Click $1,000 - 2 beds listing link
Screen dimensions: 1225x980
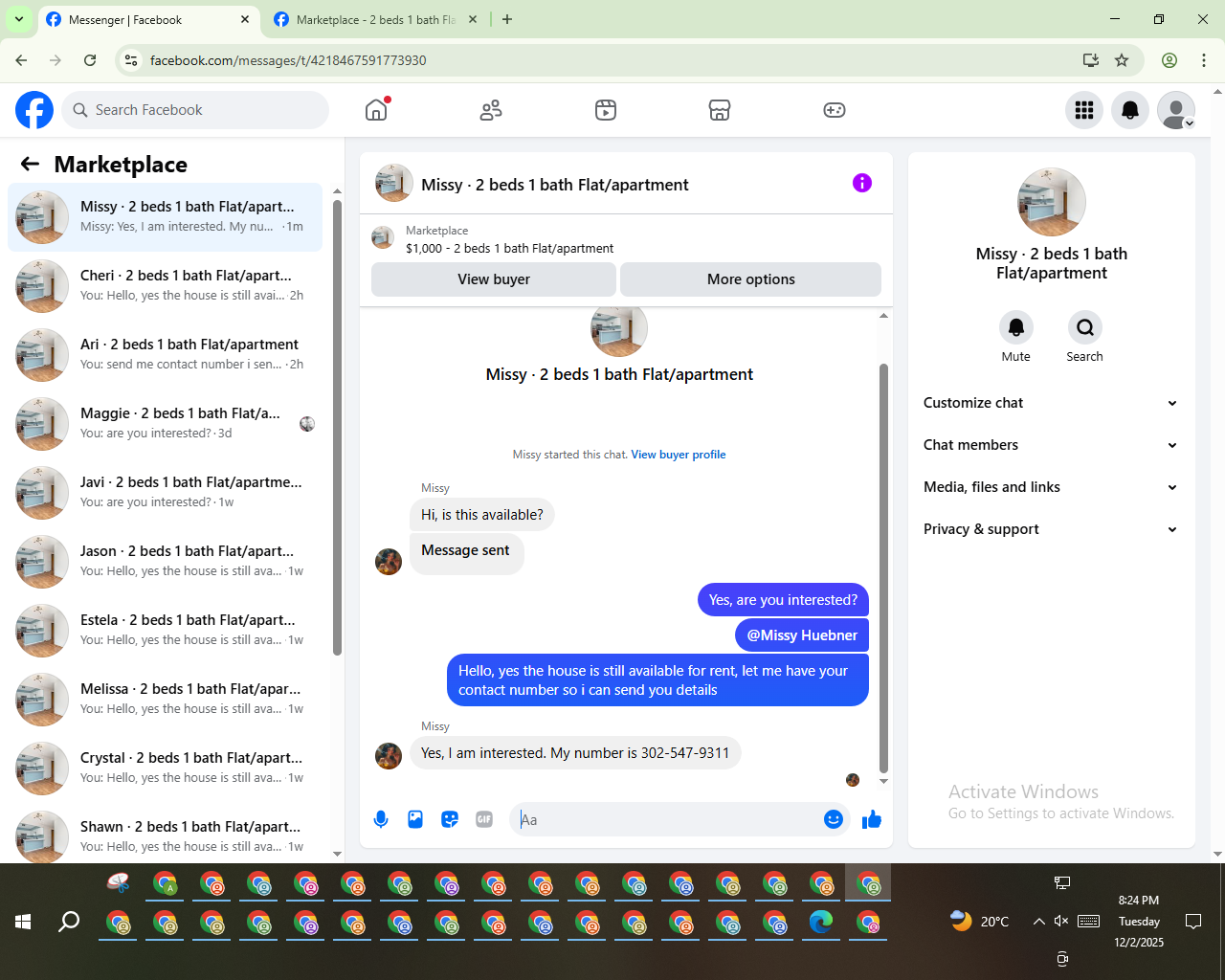[510, 248]
